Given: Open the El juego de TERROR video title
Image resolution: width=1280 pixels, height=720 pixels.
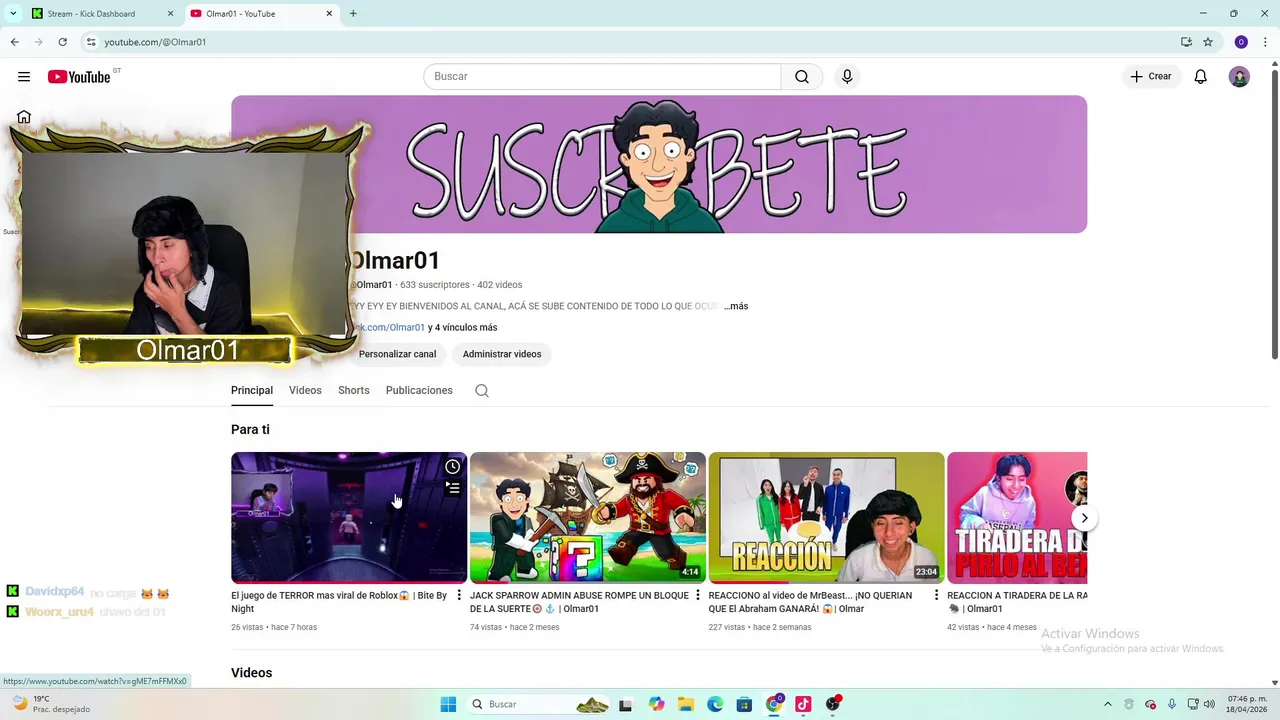Looking at the screenshot, I should (339, 602).
